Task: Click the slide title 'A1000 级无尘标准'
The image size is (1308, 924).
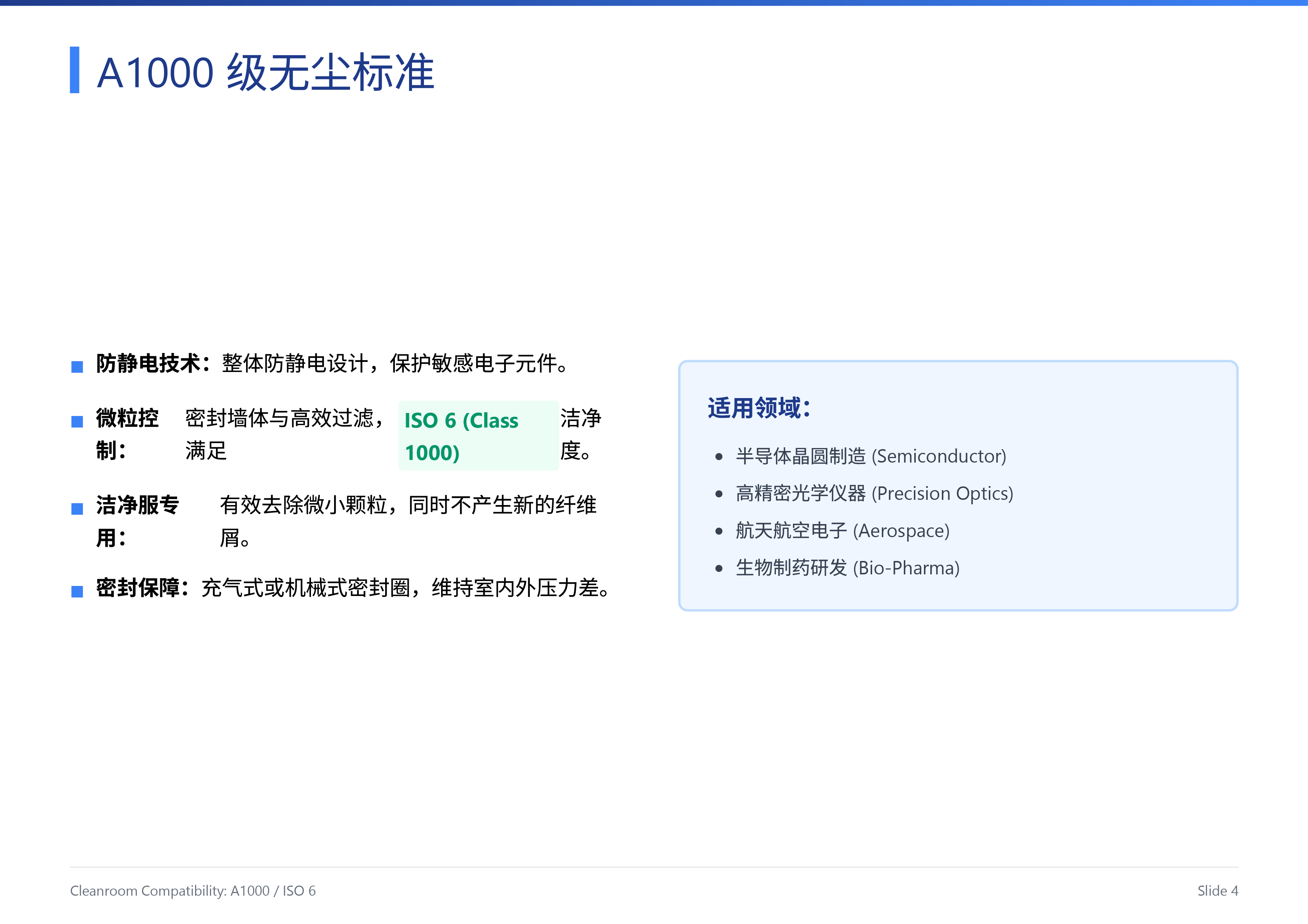Action: [x=265, y=72]
